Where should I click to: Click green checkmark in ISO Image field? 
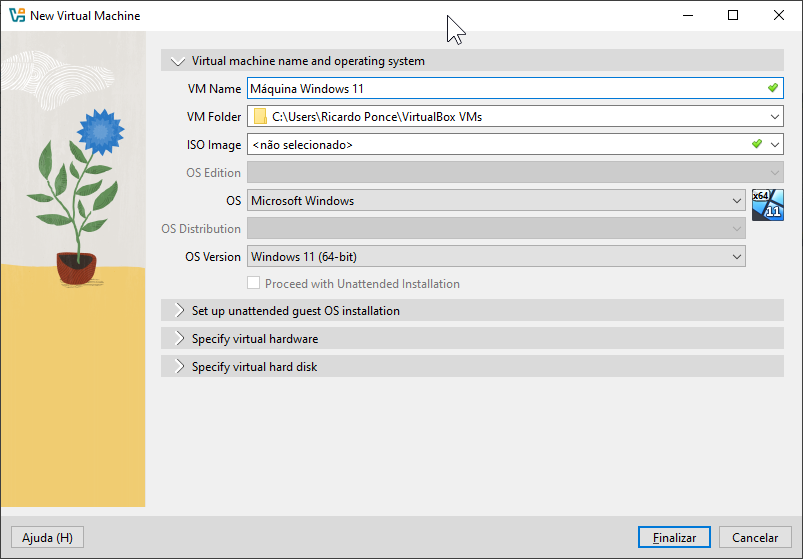tap(757, 145)
